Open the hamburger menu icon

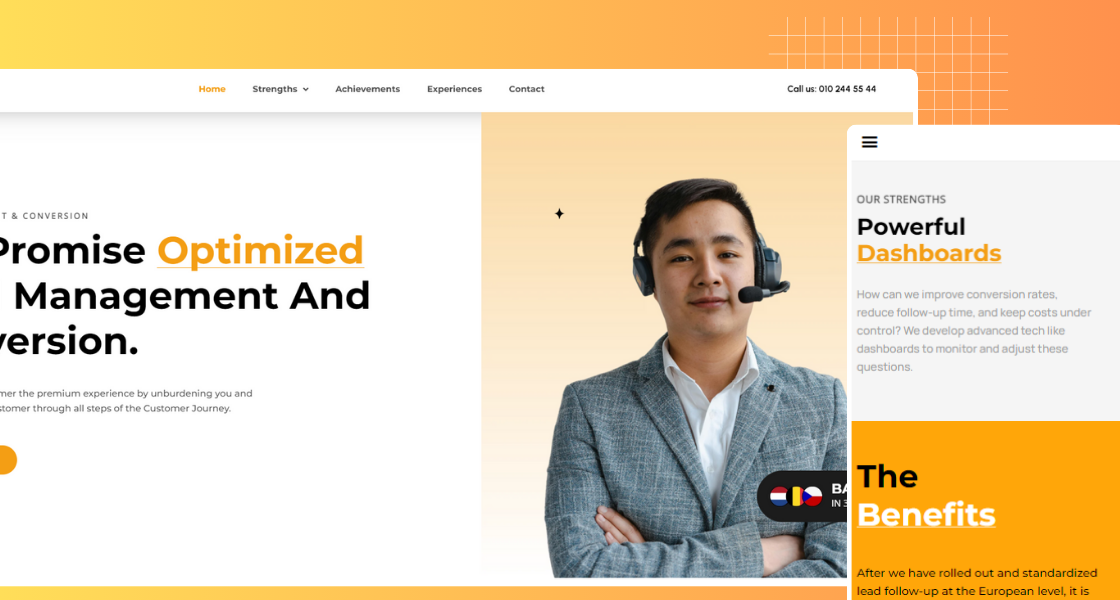(869, 142)
